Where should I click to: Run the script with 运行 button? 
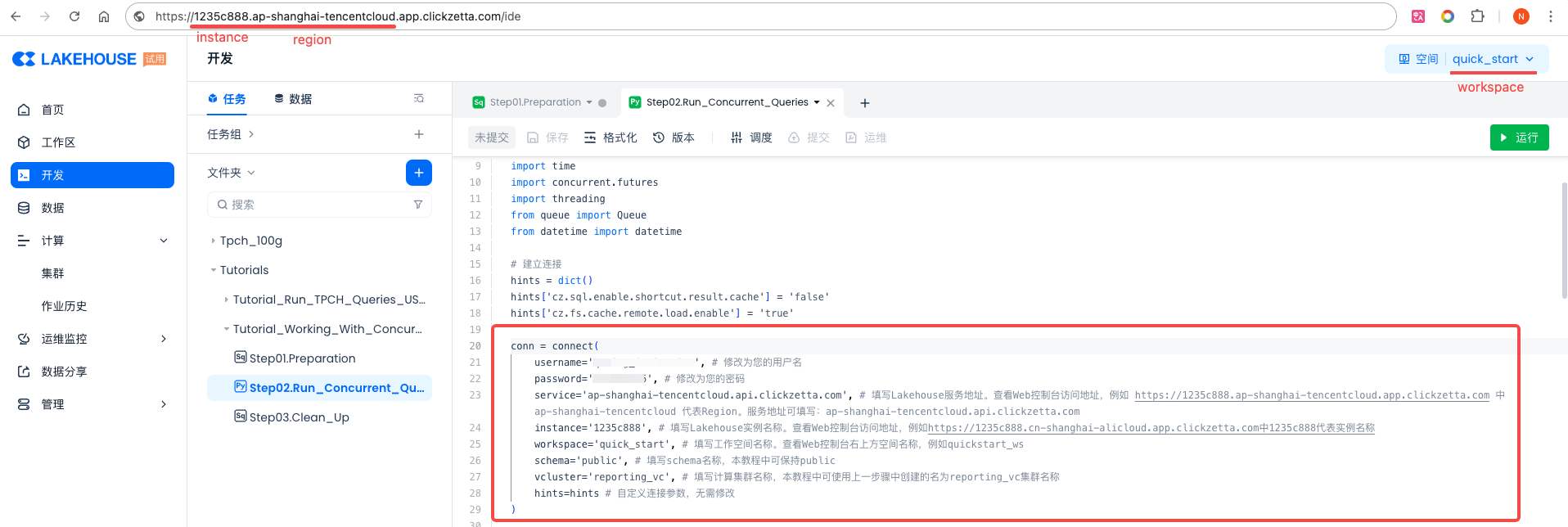pos(1519,137)
